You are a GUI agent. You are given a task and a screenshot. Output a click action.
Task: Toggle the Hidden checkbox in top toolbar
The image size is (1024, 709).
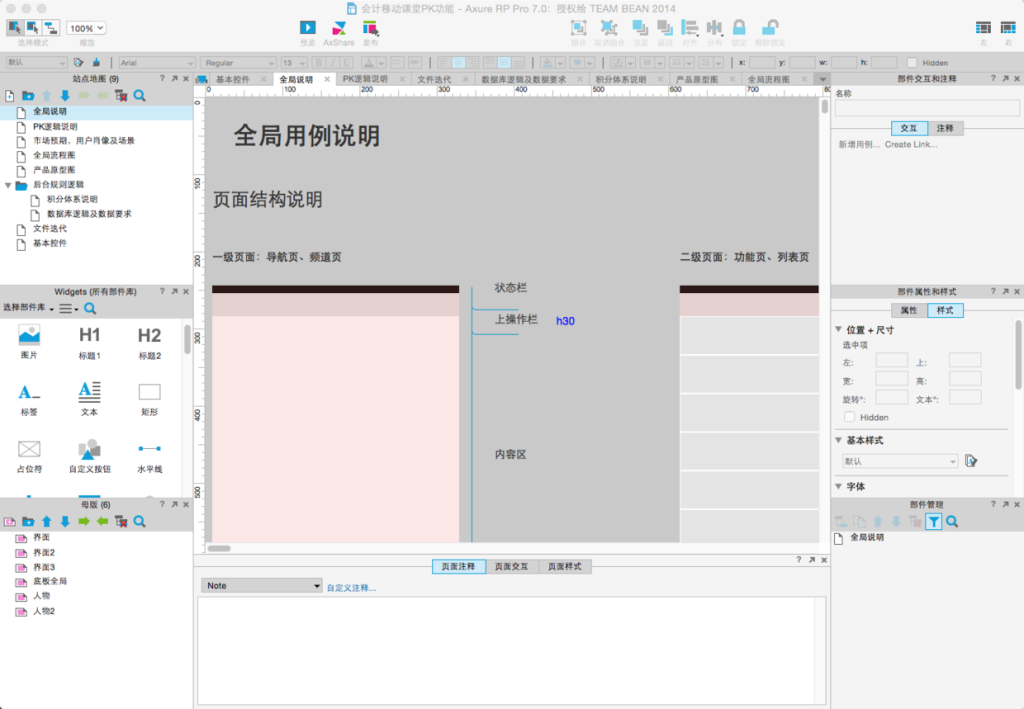coord(912,63)
